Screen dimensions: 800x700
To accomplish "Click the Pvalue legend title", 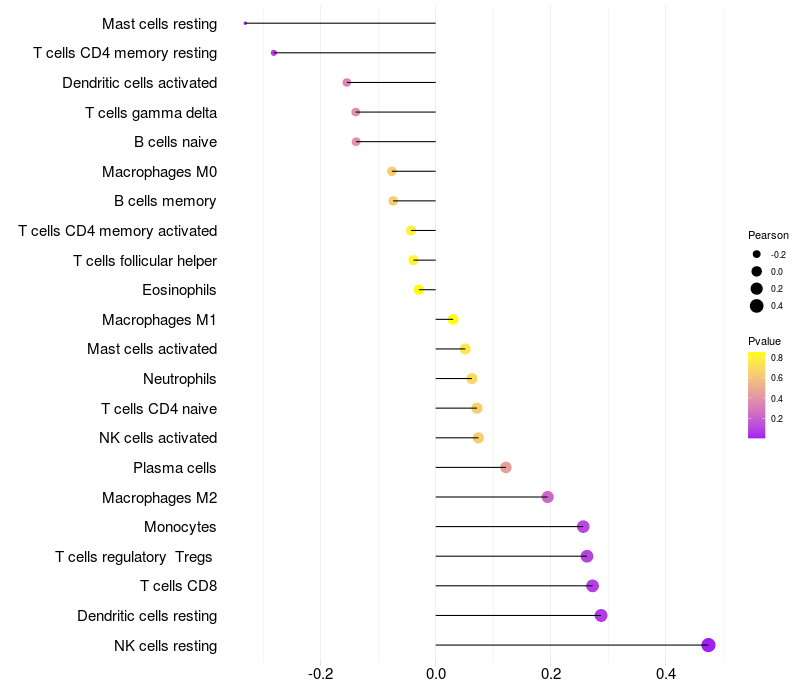I will [x=764, y=341].
